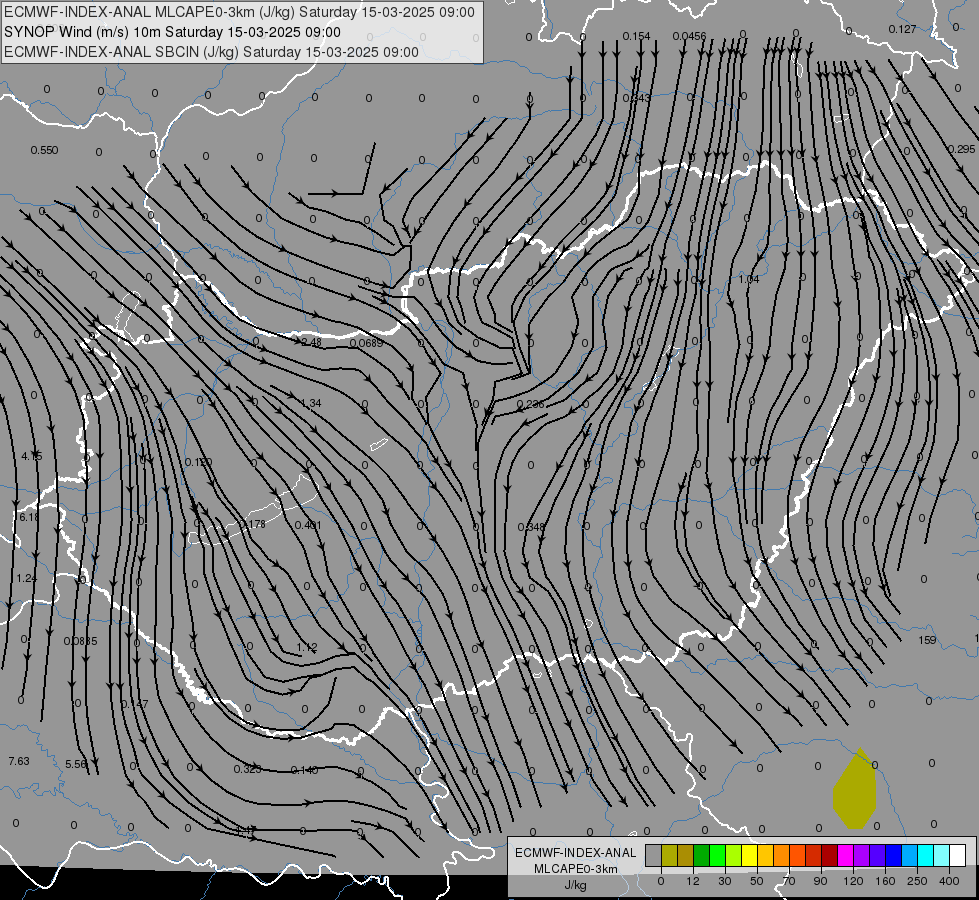Click the legend tick label 400
Image resolution: width=979 pixels, height=900 pixels.
pyautogui.click(x=949, y=881)
